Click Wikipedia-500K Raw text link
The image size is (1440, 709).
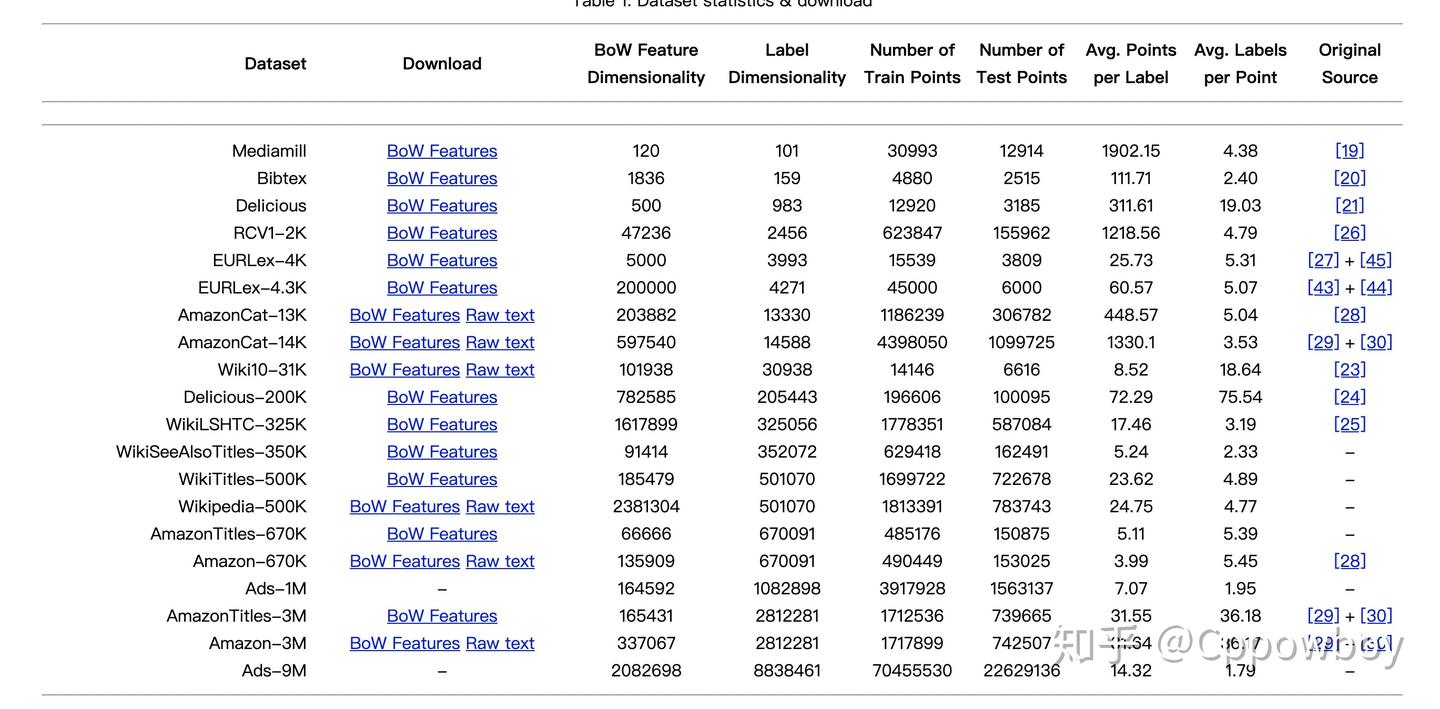(x=500, y=507)
